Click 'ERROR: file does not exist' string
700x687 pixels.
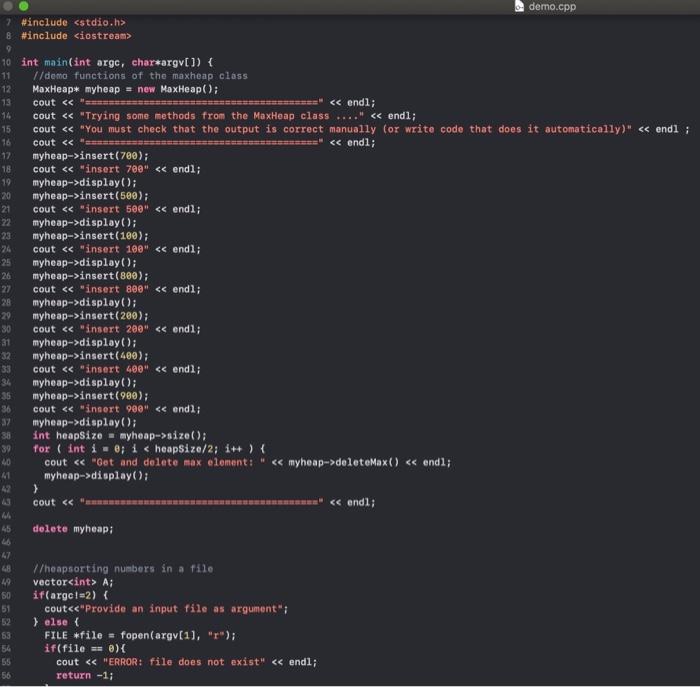[183, 662]
